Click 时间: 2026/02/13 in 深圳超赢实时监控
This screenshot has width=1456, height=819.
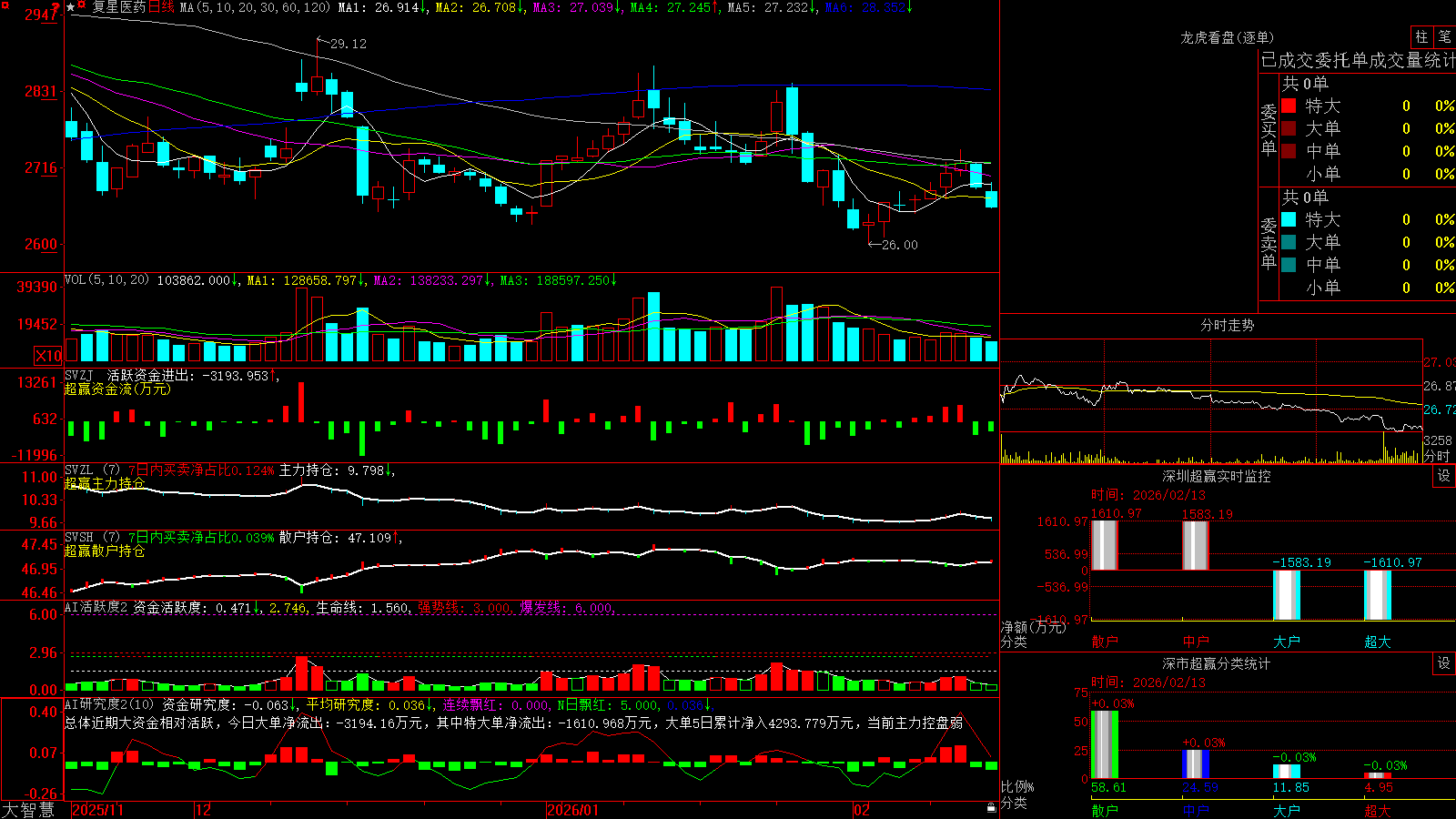coord(1148,495)
